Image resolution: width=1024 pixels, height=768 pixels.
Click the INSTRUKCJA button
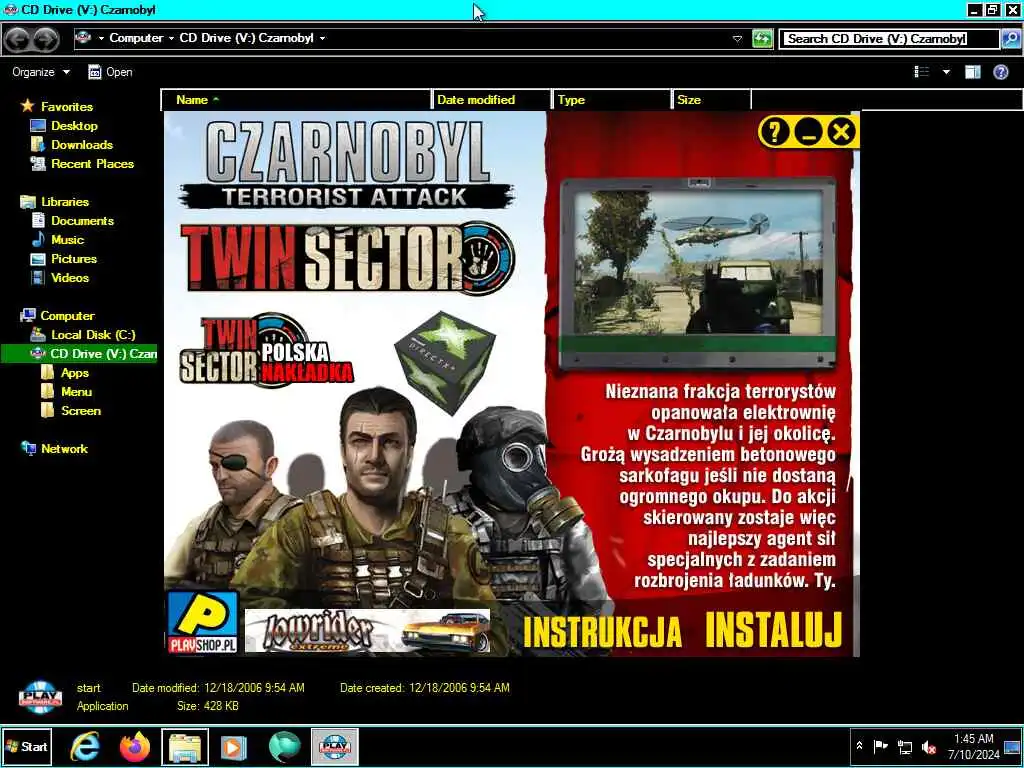tap(603, 632)
